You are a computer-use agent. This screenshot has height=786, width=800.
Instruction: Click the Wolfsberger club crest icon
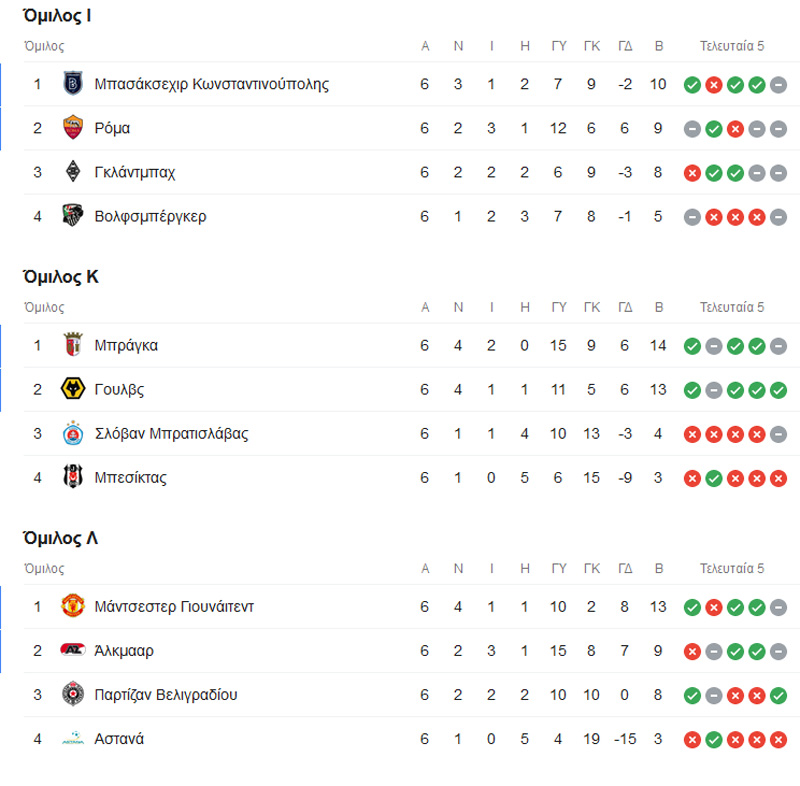(x=72, y=216)
